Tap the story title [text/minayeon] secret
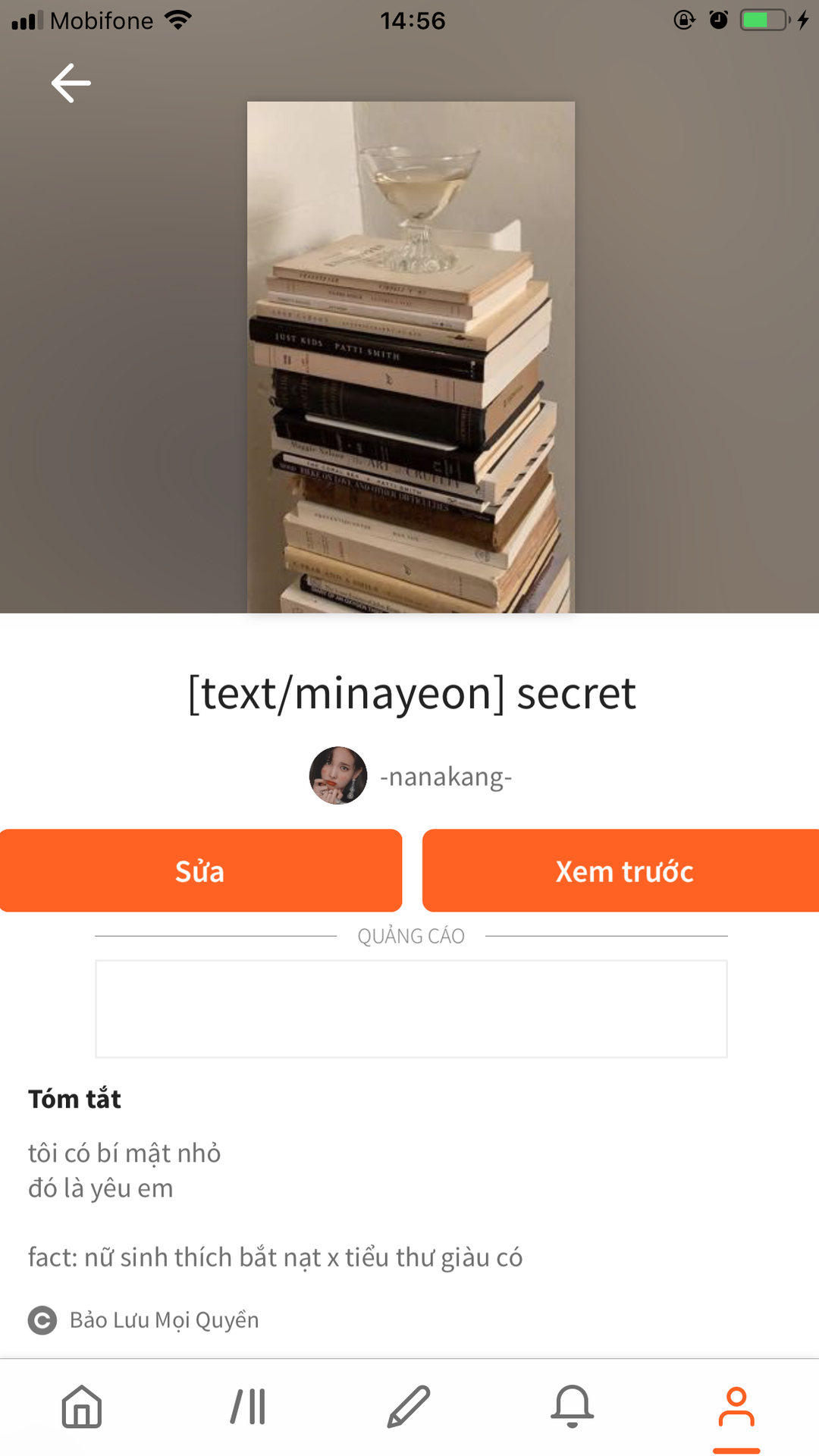The width and height of the screenshot is (819, 1456). click(x=411, y=693)
